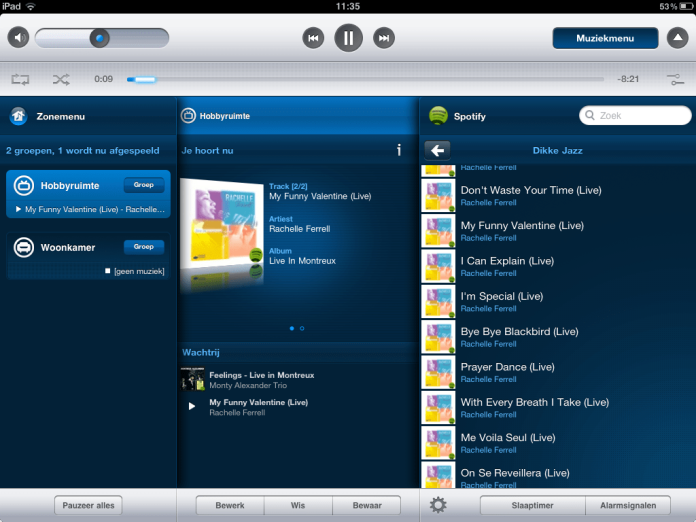Select My Funny Valentine (Live) in Spotify list
Screen dimensions: 696x522
[x=558, y=231]
